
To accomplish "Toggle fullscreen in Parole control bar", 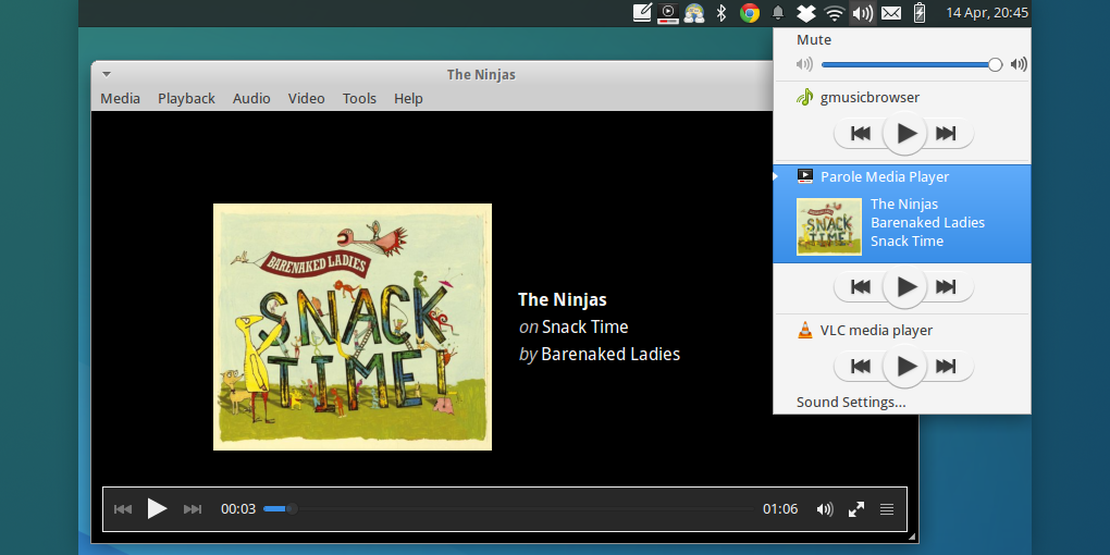I will pos(856,509).
